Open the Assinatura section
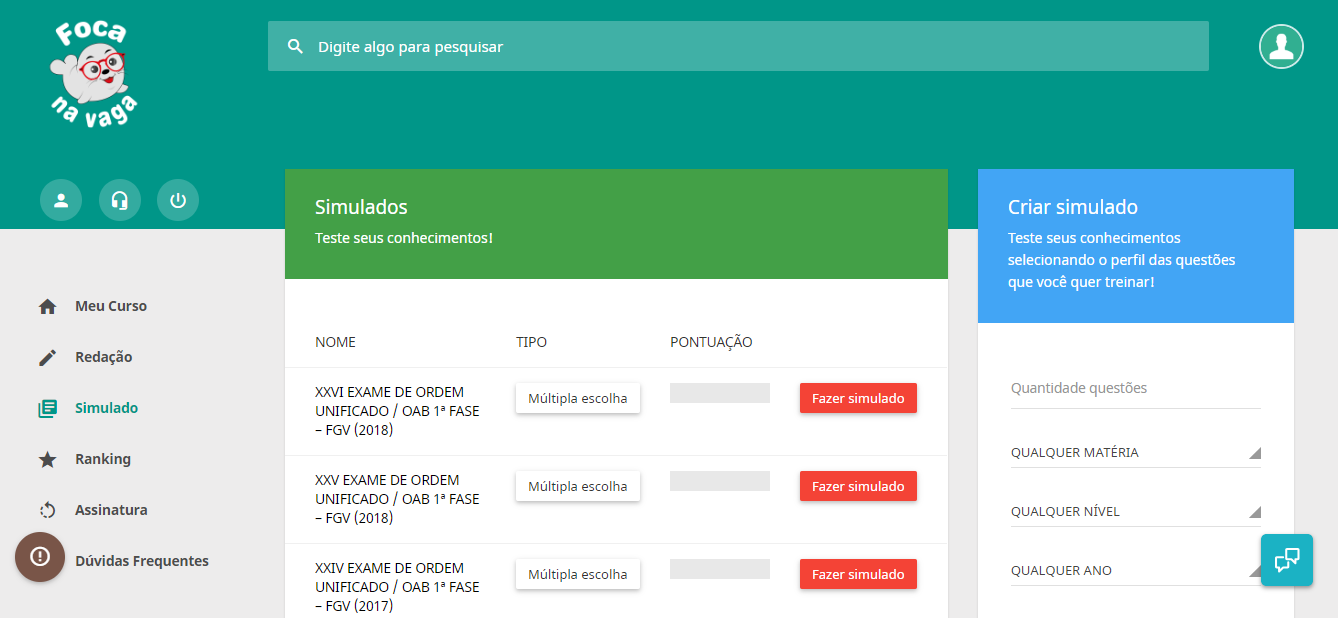This screenshot has height=618, width=1338. (x=110, y=509)
